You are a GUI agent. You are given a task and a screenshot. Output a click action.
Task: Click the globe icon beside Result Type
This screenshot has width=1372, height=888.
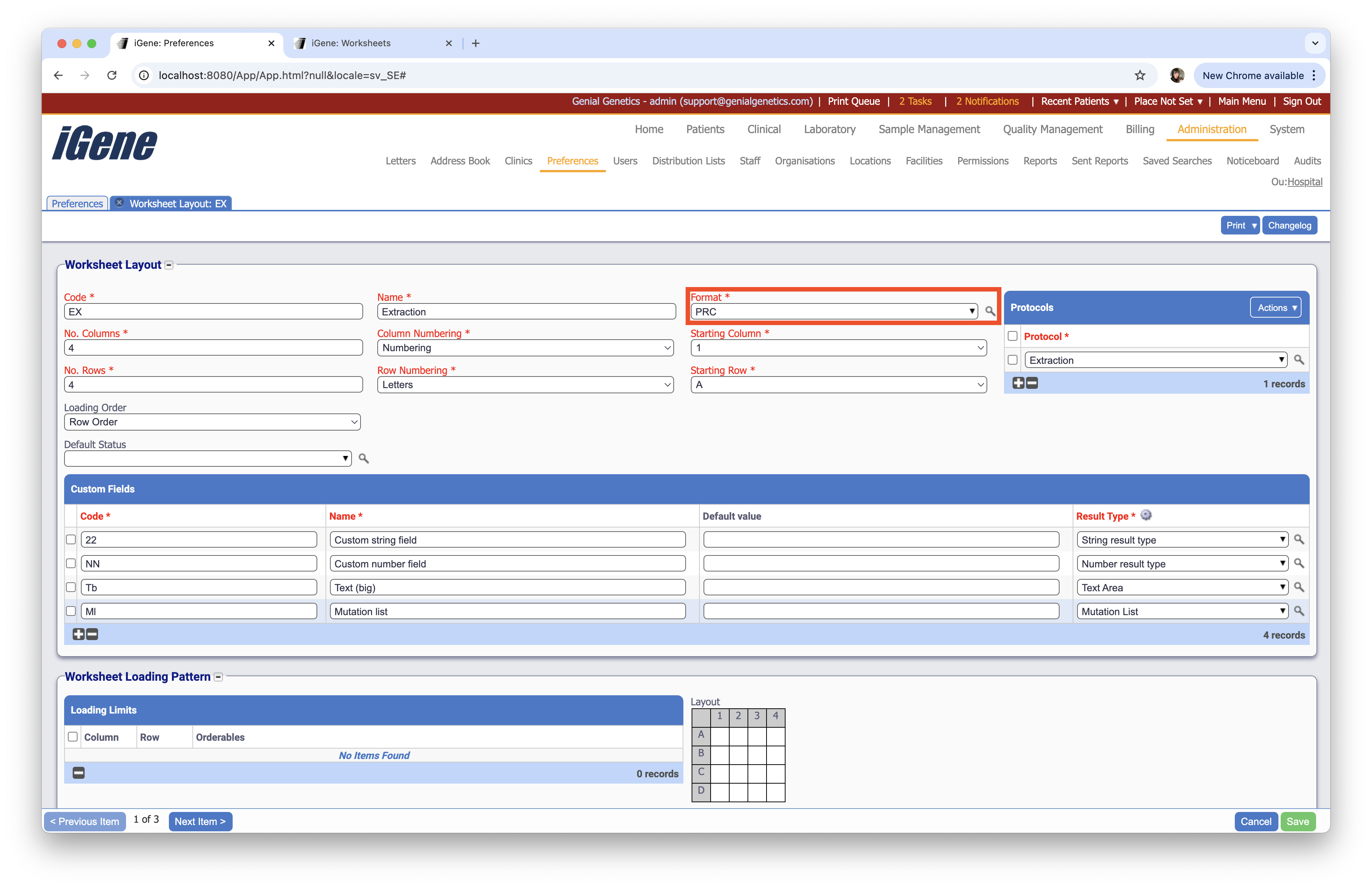1146,515
